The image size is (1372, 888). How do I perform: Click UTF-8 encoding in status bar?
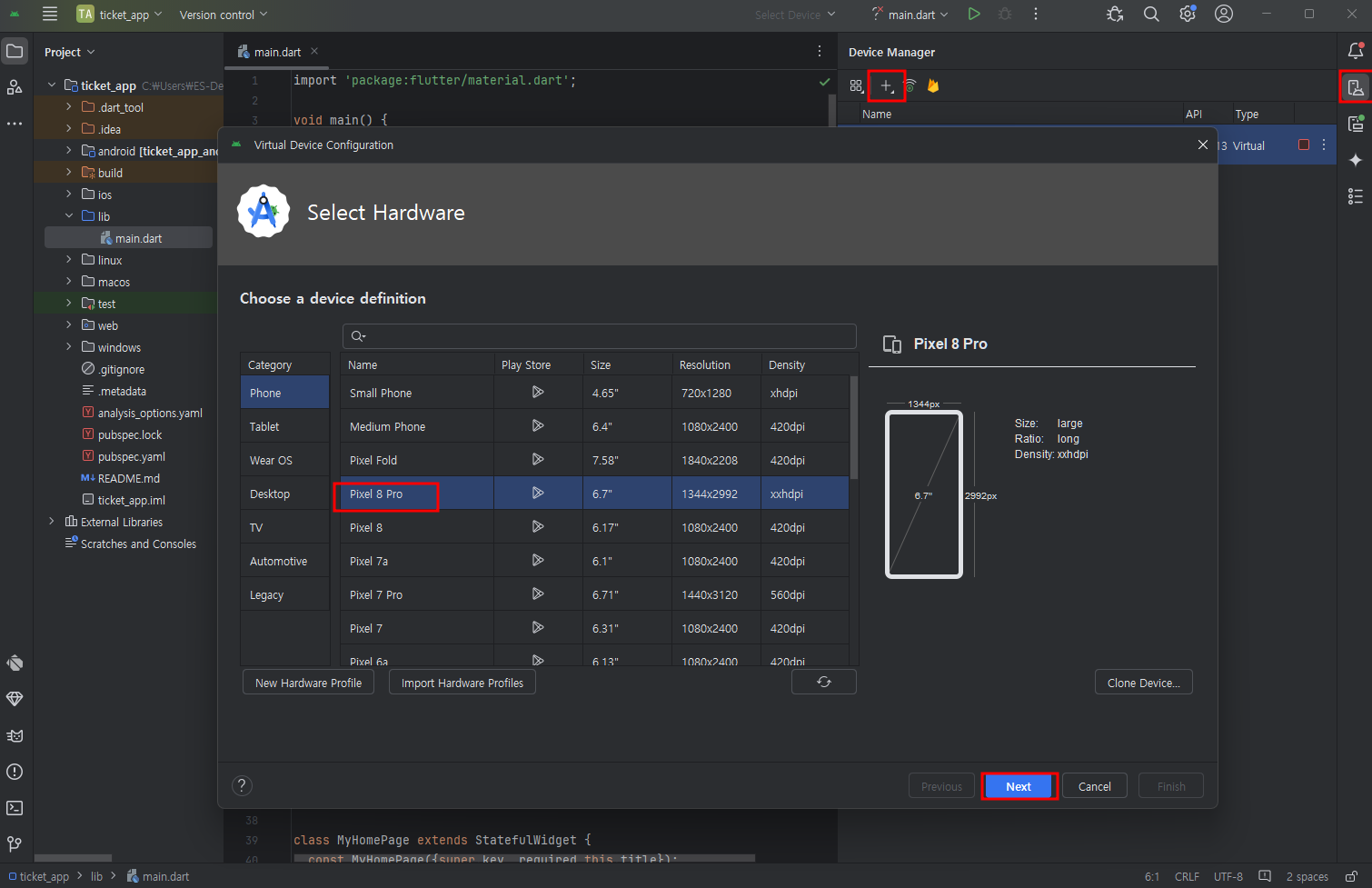coord(1228,877)
